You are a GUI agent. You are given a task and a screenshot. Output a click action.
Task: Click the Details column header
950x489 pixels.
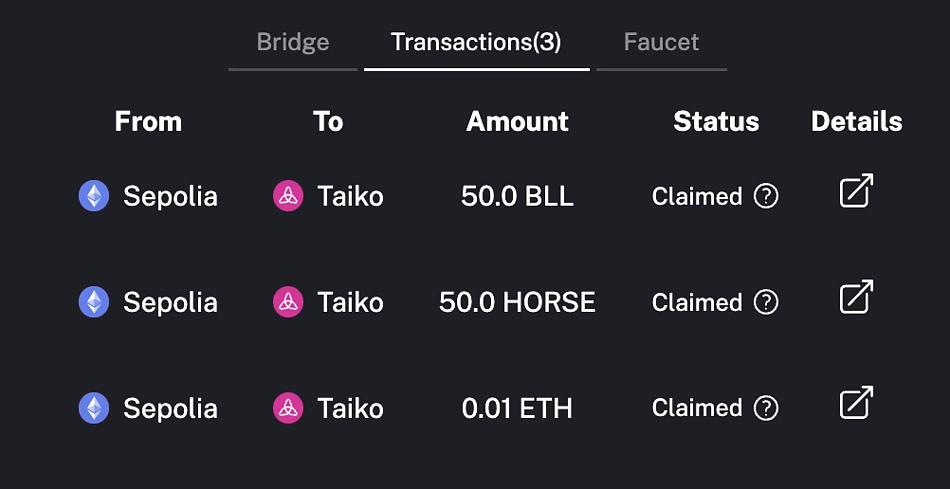click(856, 122)
